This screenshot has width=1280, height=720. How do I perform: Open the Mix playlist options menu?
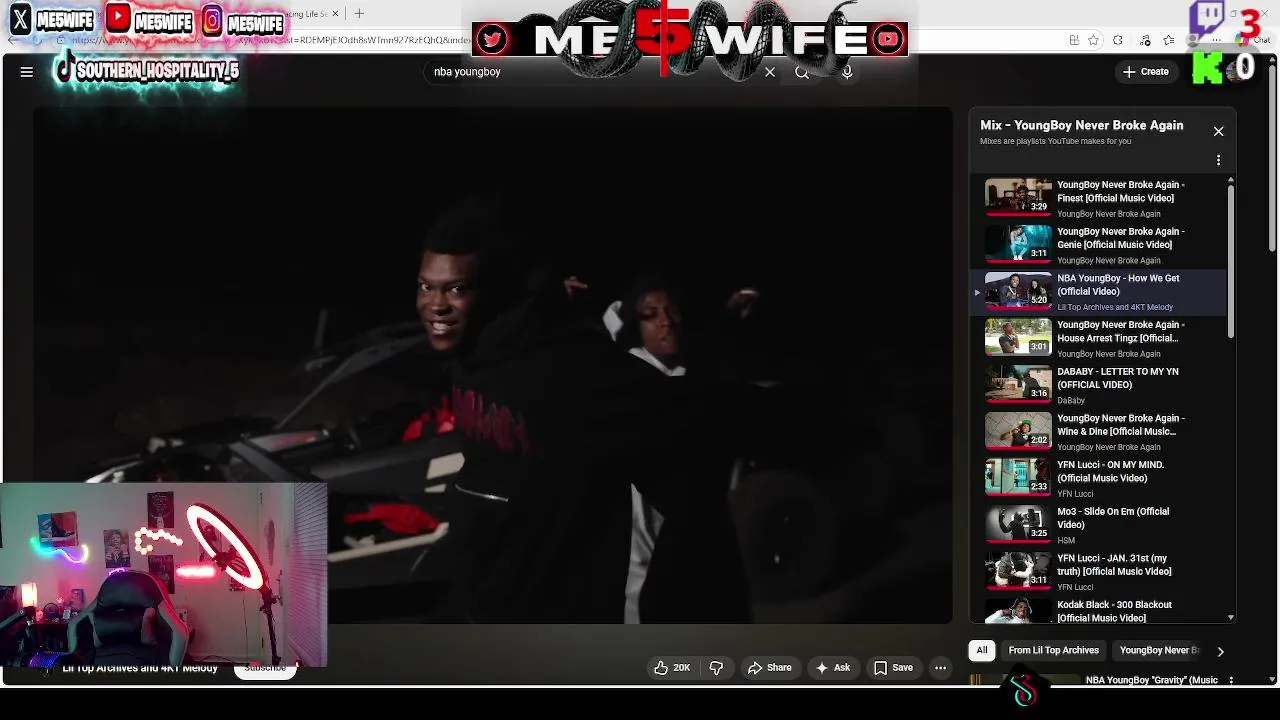click(1218, 160)
